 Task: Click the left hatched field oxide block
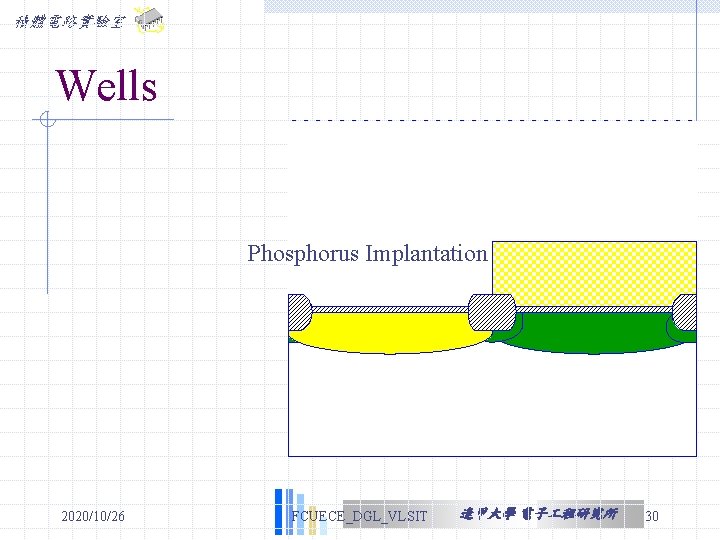pyautogui.click(x=300, y=312)
